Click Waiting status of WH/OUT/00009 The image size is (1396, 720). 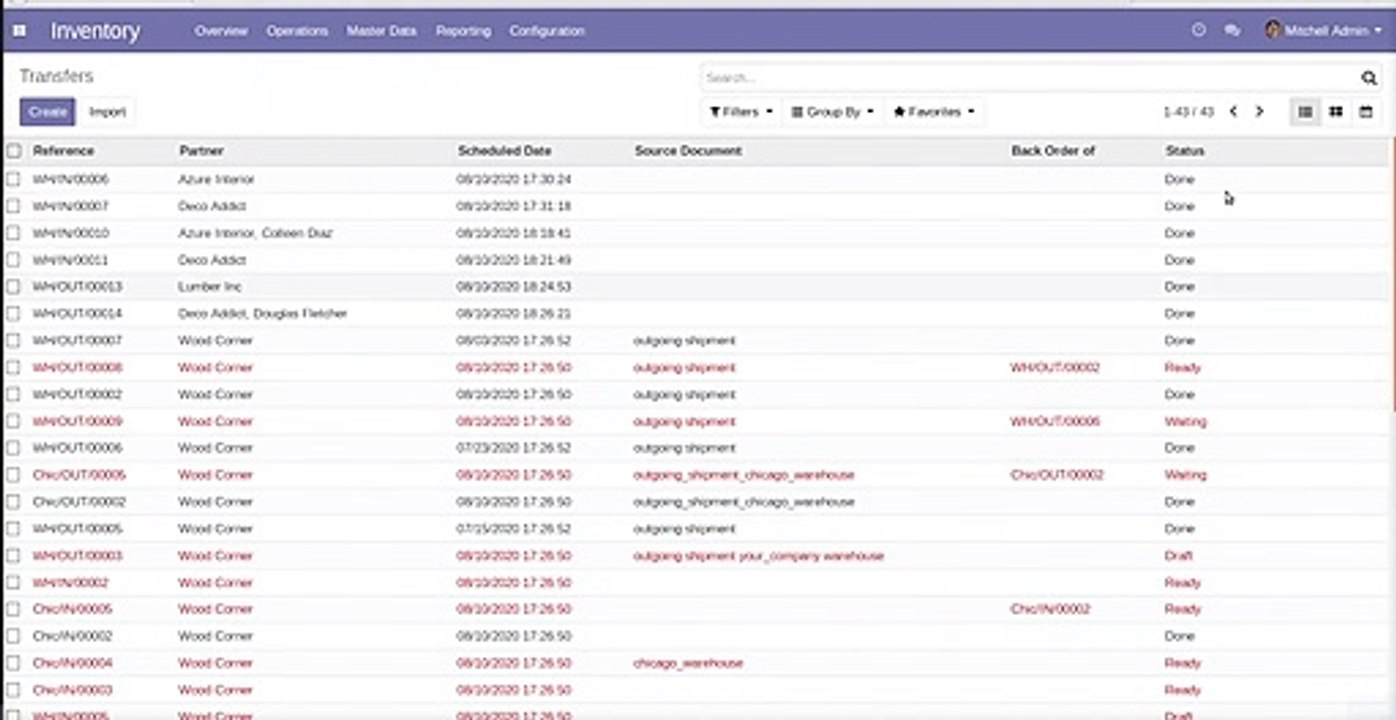point(1186,422)
